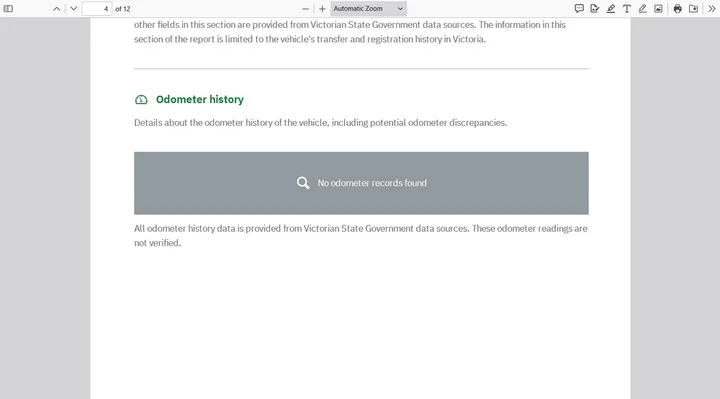Go to previous page arrow
The height and width of the screenshot is (399, 720).
click(x=56, y=9)
